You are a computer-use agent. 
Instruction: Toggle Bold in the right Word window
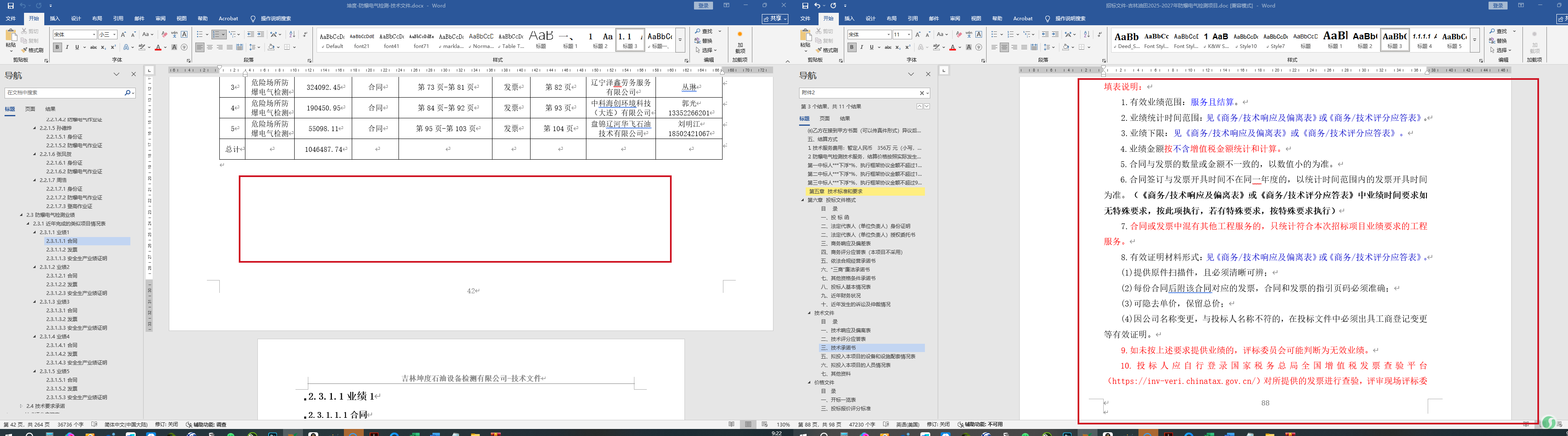coord(852,47)
